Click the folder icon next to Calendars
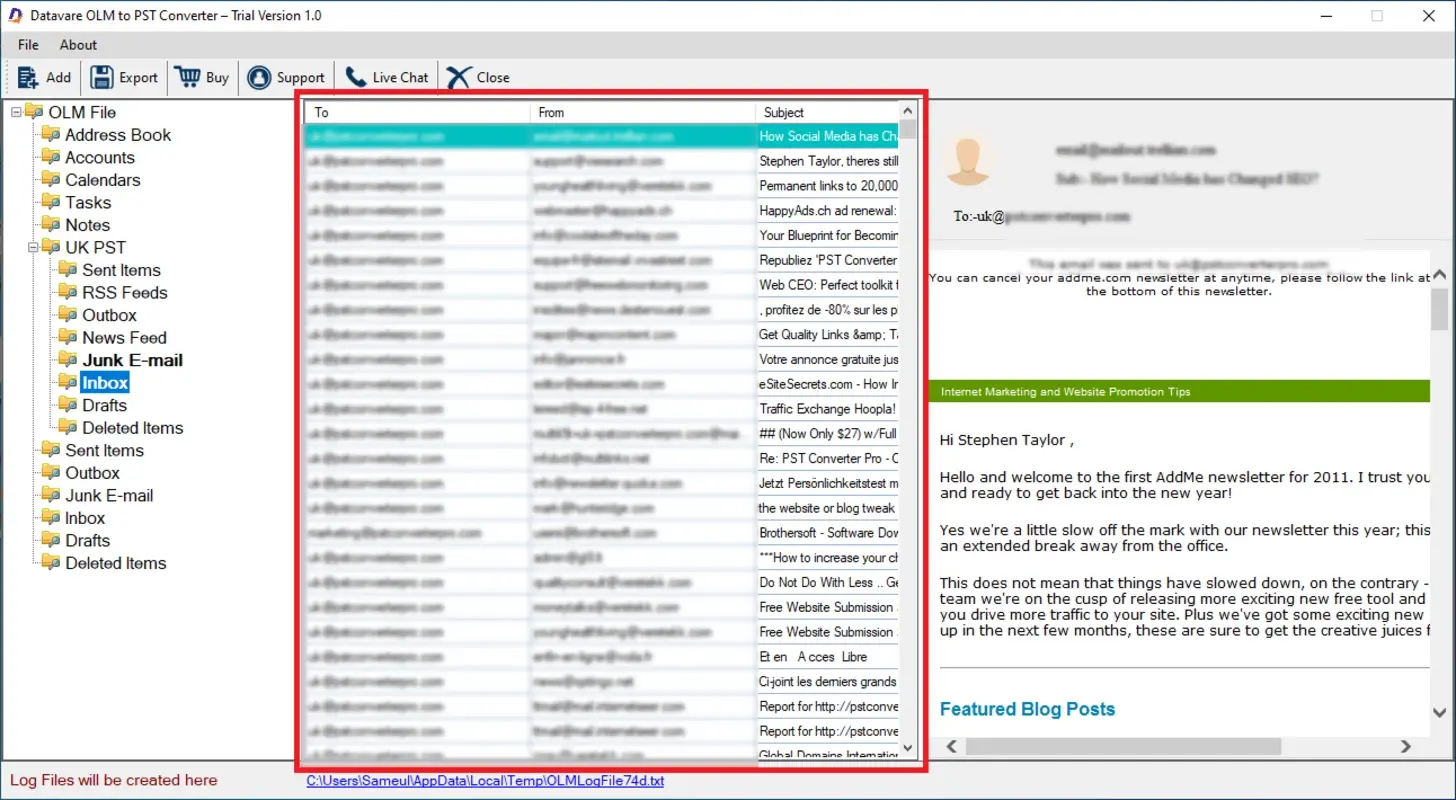 pyautogui.click(x=50, y=180)
